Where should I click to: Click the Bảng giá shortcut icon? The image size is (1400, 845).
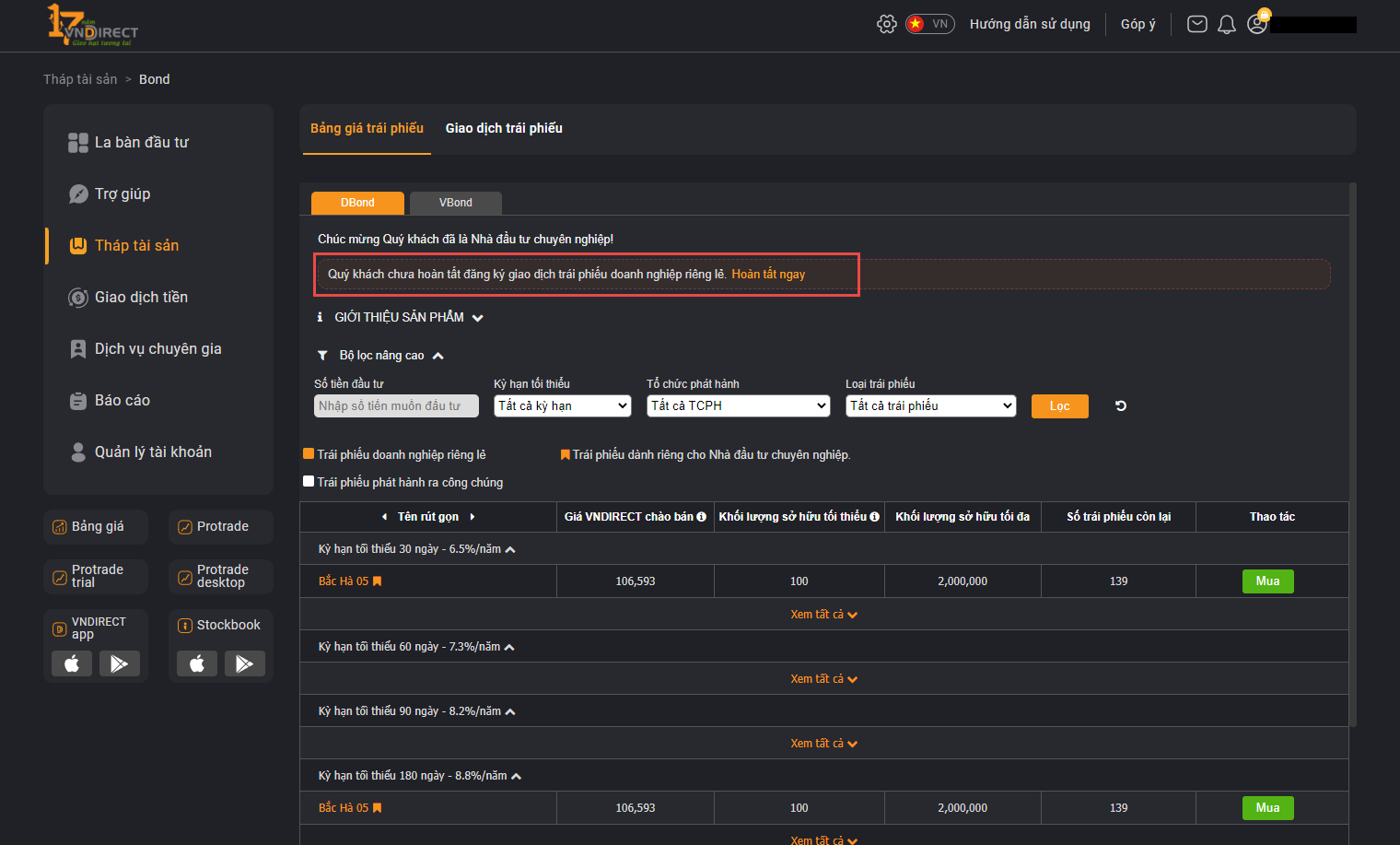(59, 527)
